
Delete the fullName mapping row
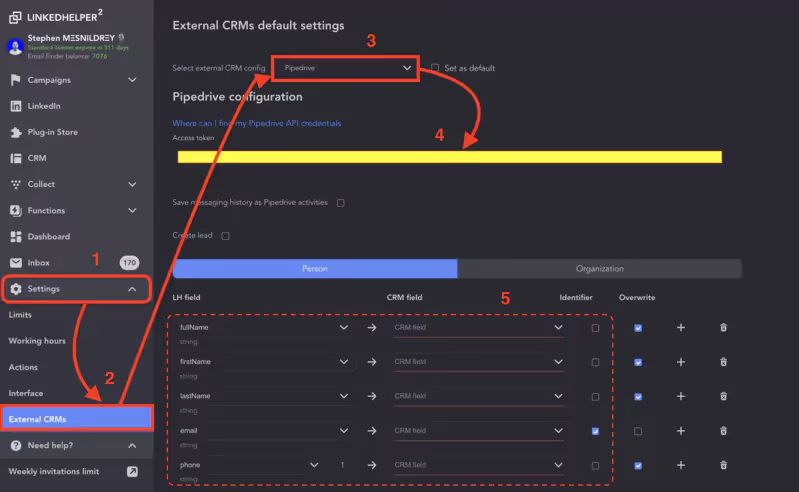coord(723,327)
